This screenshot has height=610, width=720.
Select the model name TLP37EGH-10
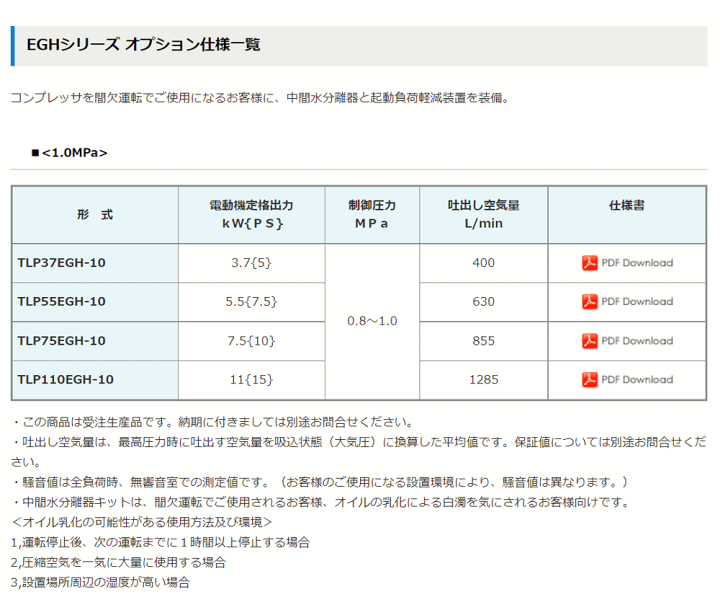pyautogui.click(x=62, y=263)
